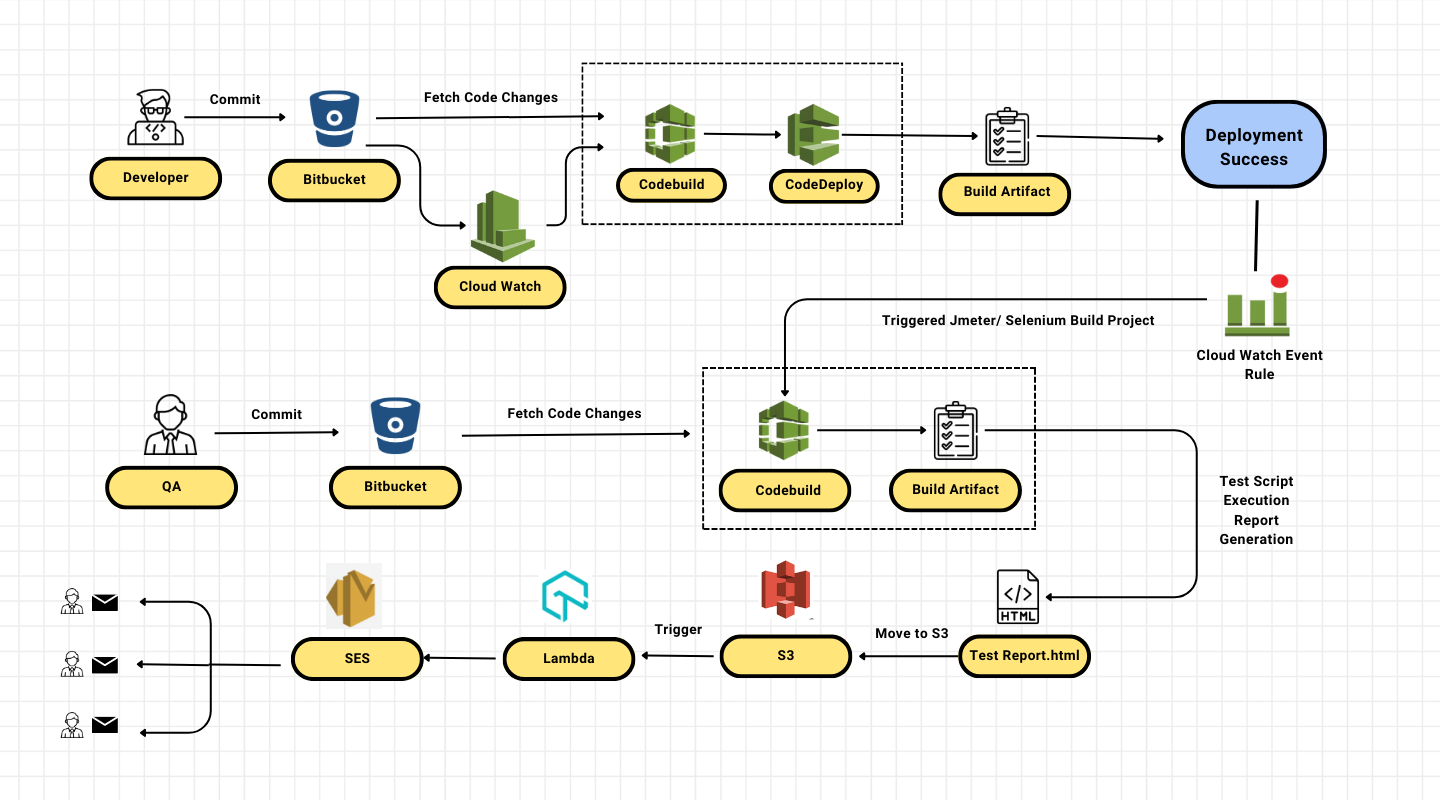Select the Codebuild icon in the top pipeline
This screenshot has width=1440, height=800.
tap(670, 133)
